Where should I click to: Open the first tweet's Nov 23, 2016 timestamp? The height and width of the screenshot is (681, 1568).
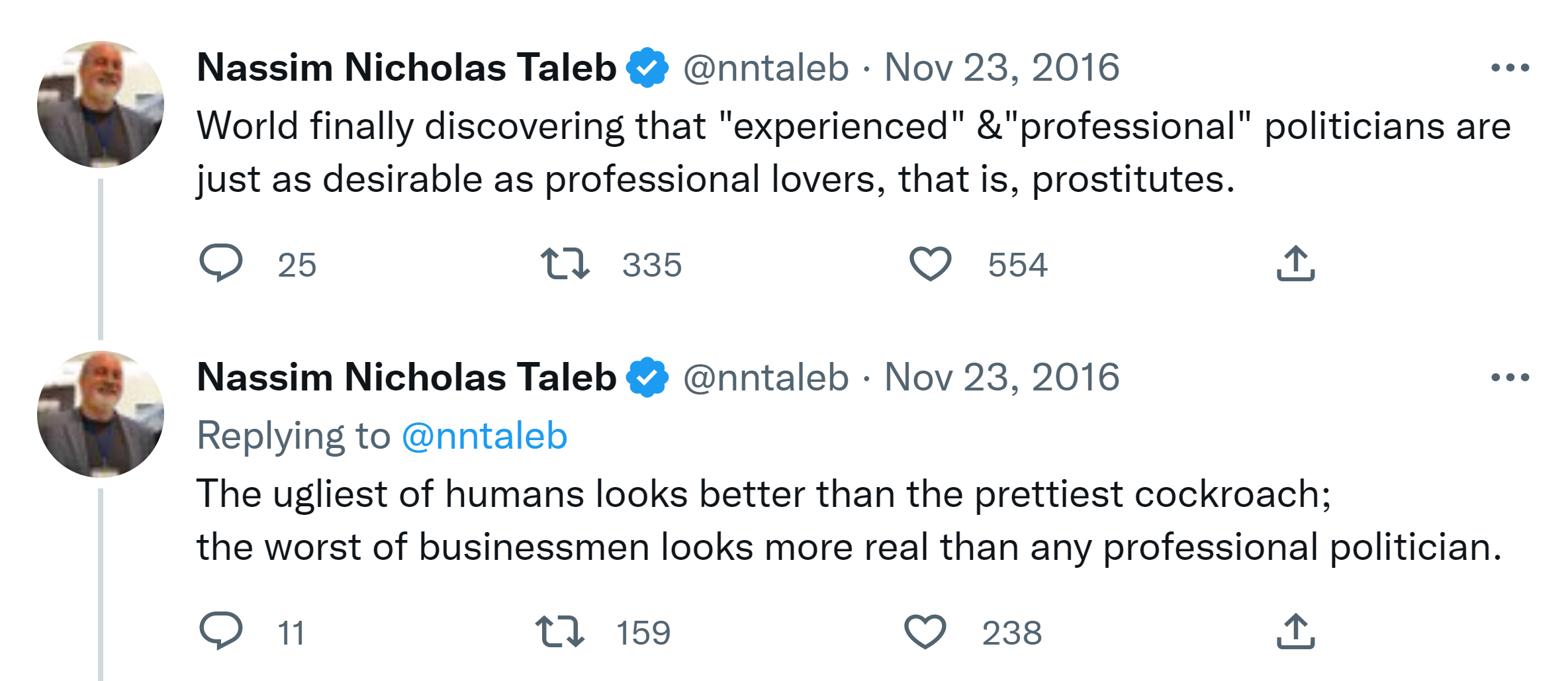tap(1001, 68)
